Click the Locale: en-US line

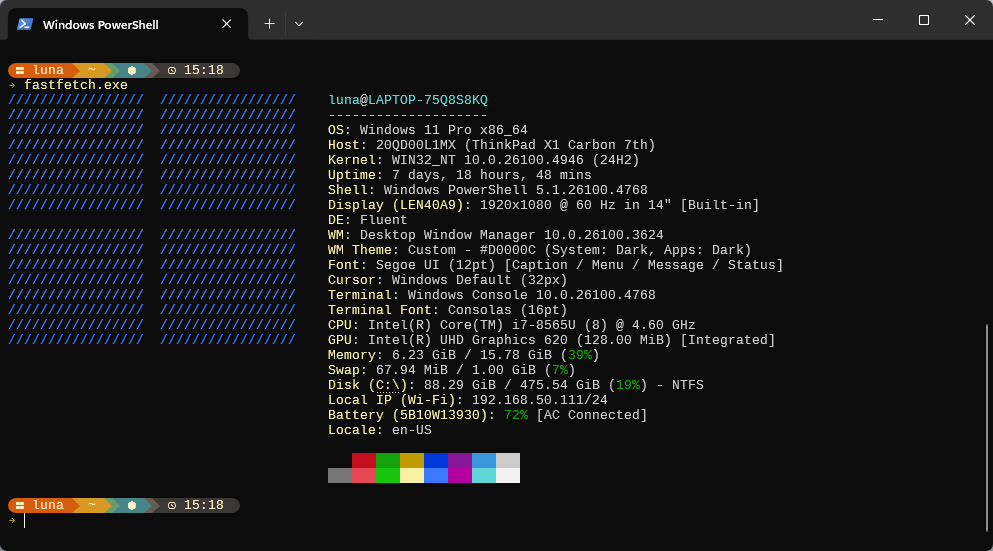click(380, 430)
